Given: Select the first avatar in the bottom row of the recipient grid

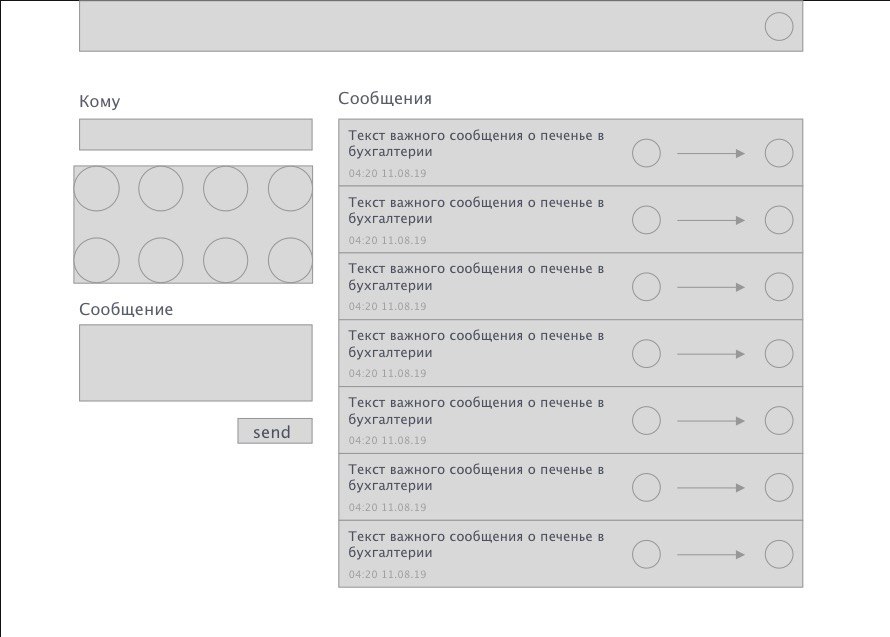Looking at the screenshot, I should click(x=96, y=260).
